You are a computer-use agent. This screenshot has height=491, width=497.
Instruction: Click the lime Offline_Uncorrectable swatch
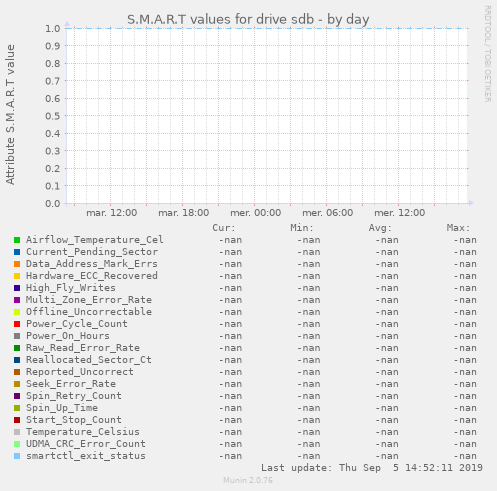(x=17, y=312)
